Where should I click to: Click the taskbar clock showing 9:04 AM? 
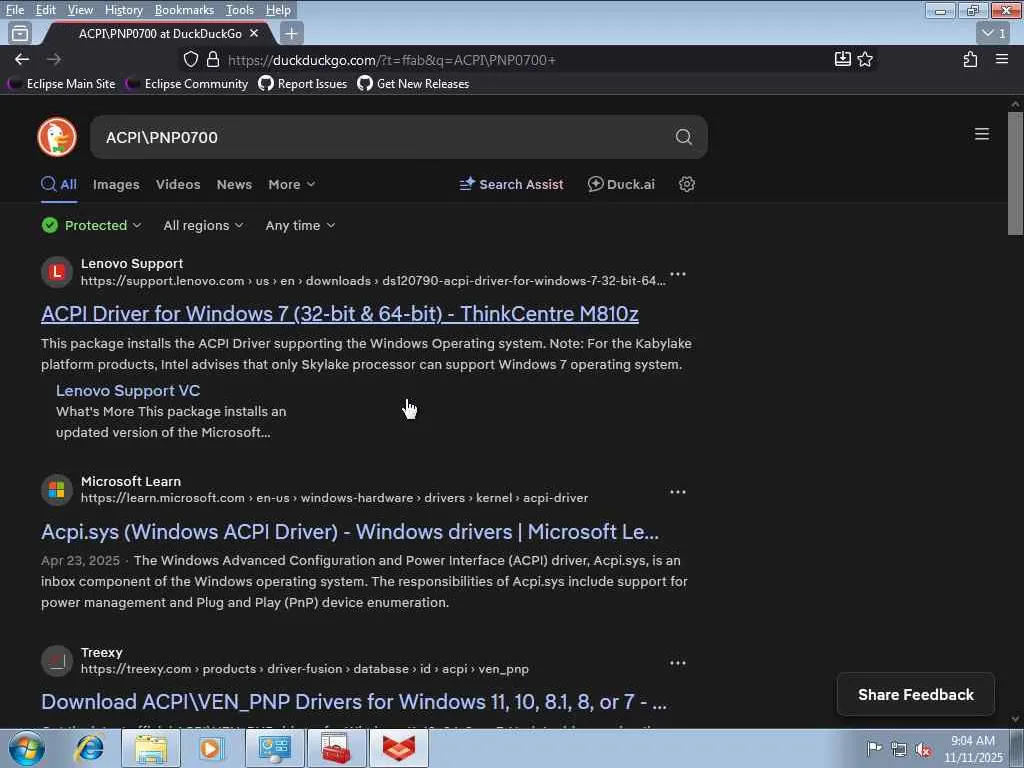973,748
